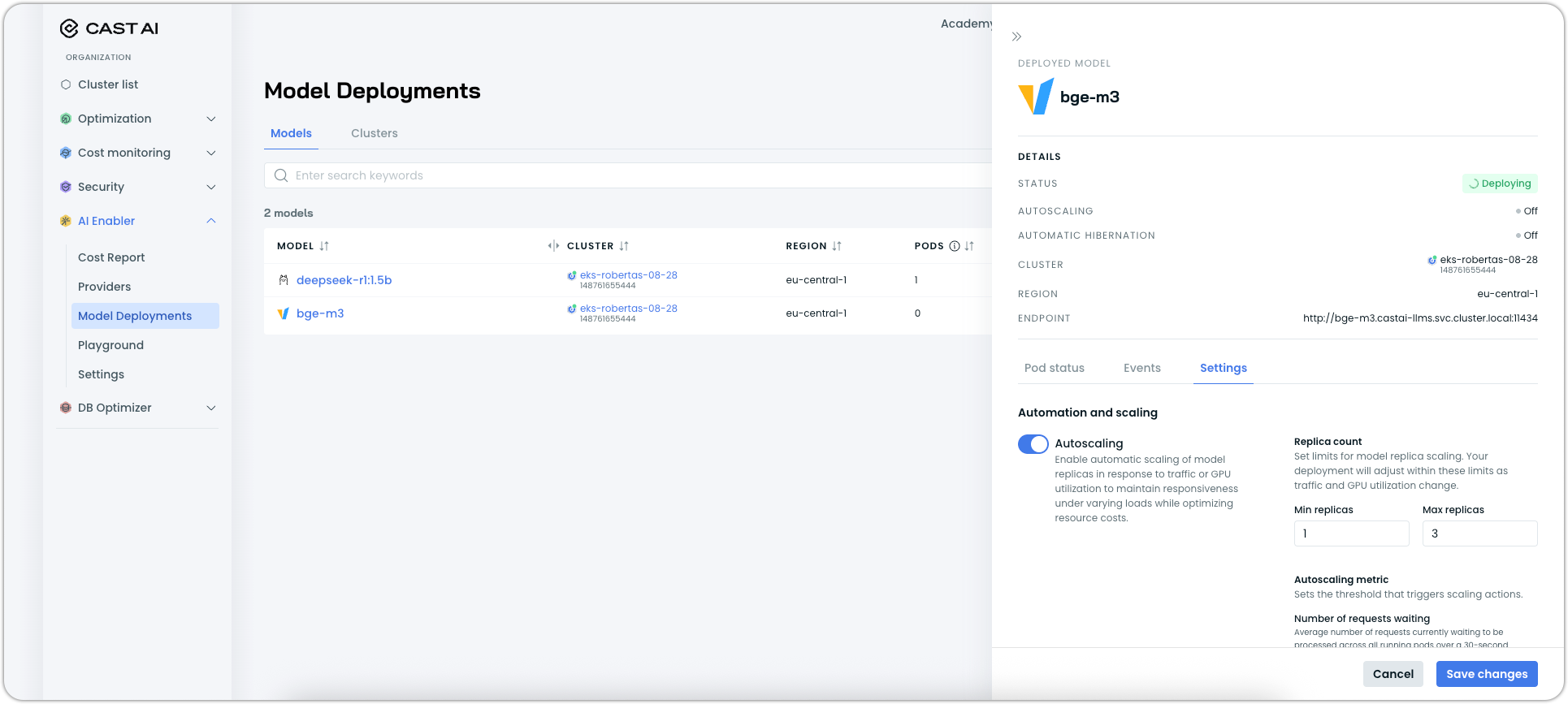
Task: Sort by PODS column arrows
Action: tap(969, 246)
